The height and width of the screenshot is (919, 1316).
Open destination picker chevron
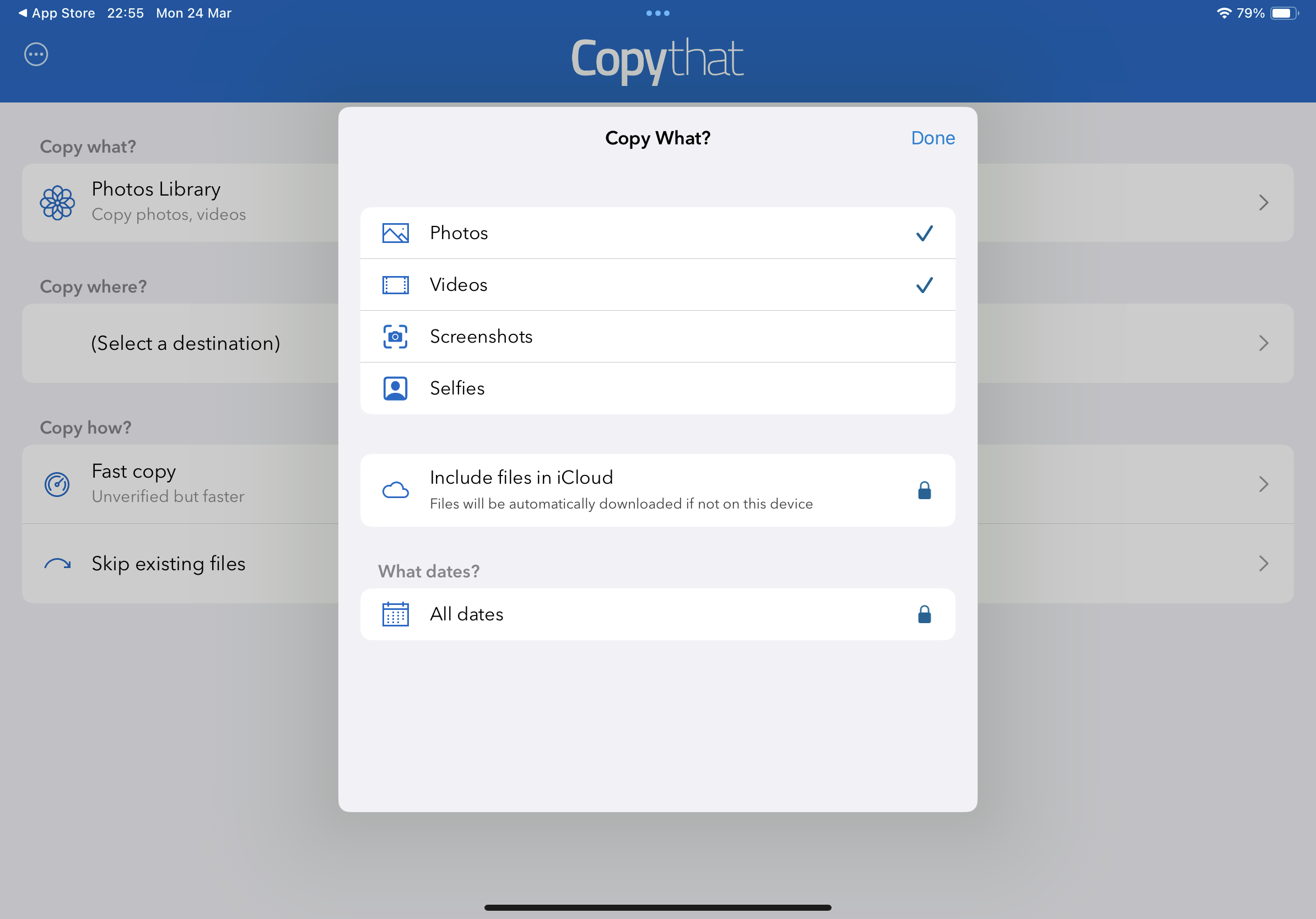(x=1263, y=343)
